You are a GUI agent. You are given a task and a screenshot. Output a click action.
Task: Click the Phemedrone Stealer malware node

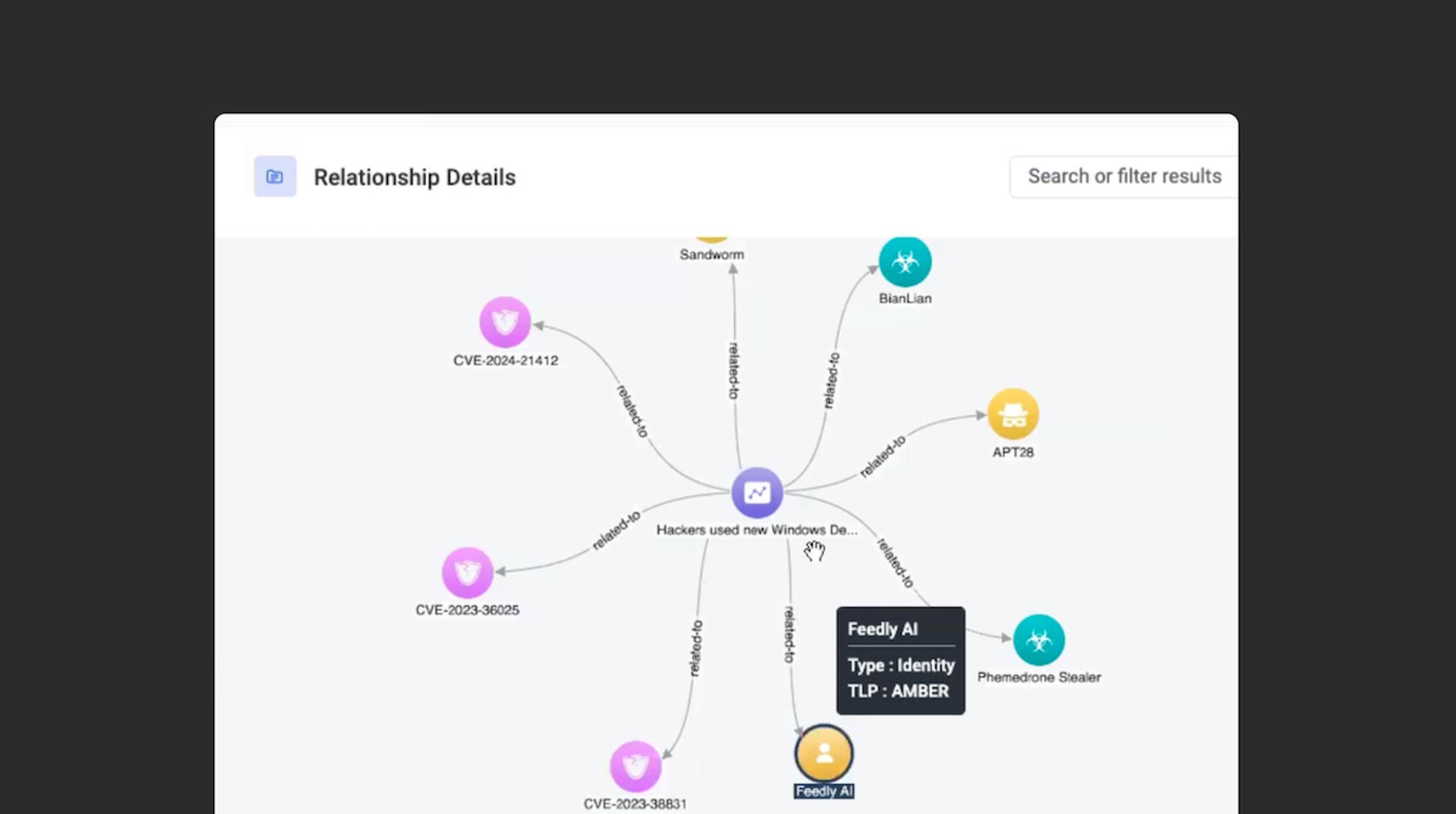tap(1040, 639)
